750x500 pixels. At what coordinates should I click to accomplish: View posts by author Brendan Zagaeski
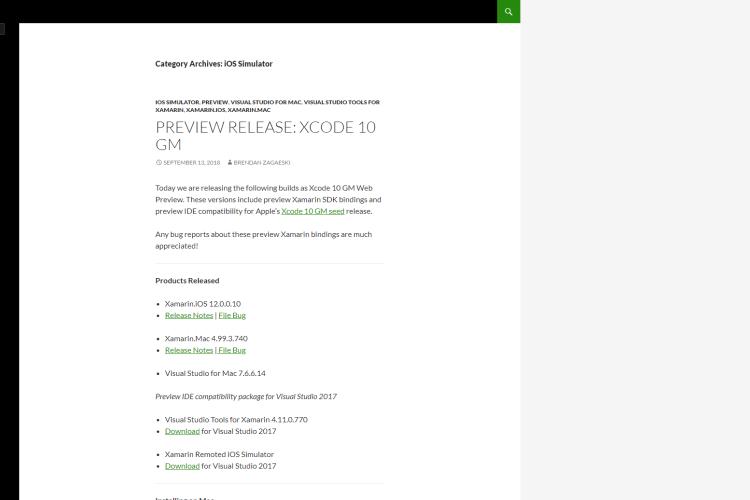tap(262, 163)
